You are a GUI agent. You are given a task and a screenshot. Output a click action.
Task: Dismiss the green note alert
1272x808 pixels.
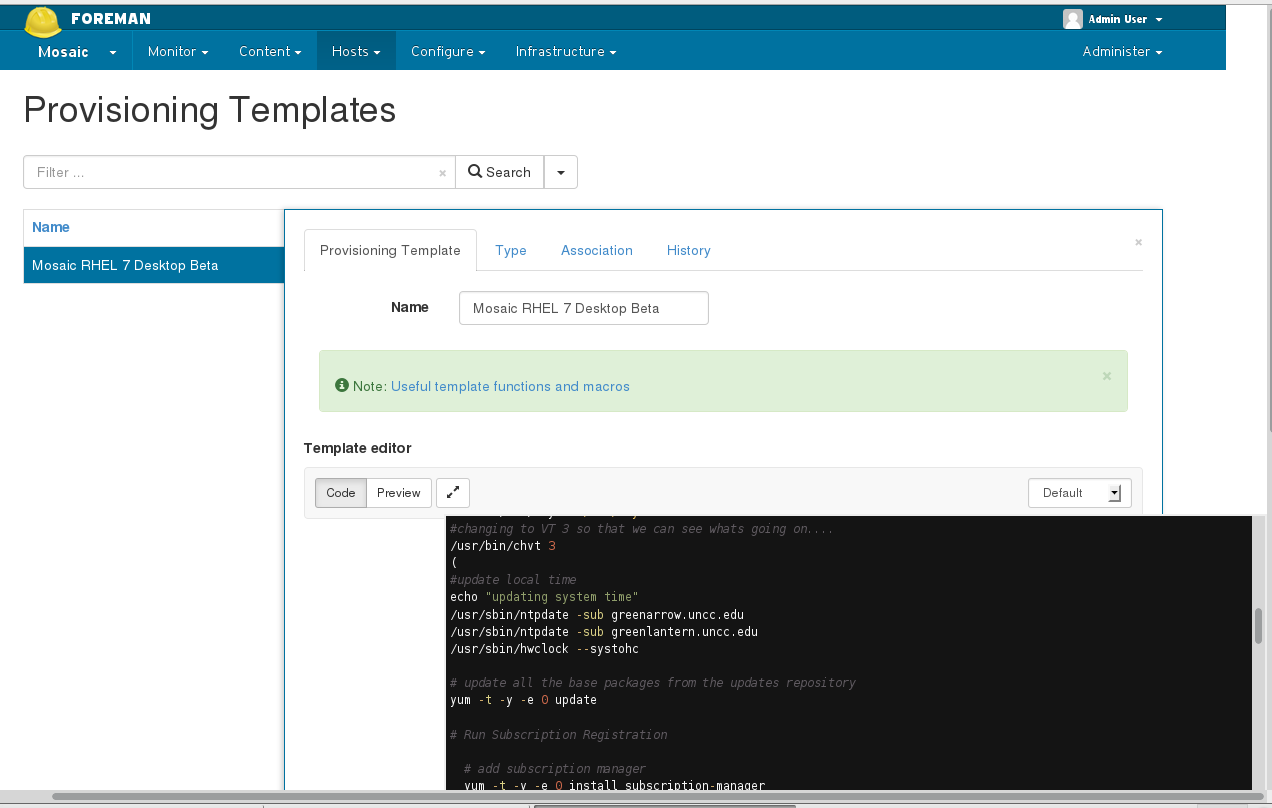[x=1106, y=376]
